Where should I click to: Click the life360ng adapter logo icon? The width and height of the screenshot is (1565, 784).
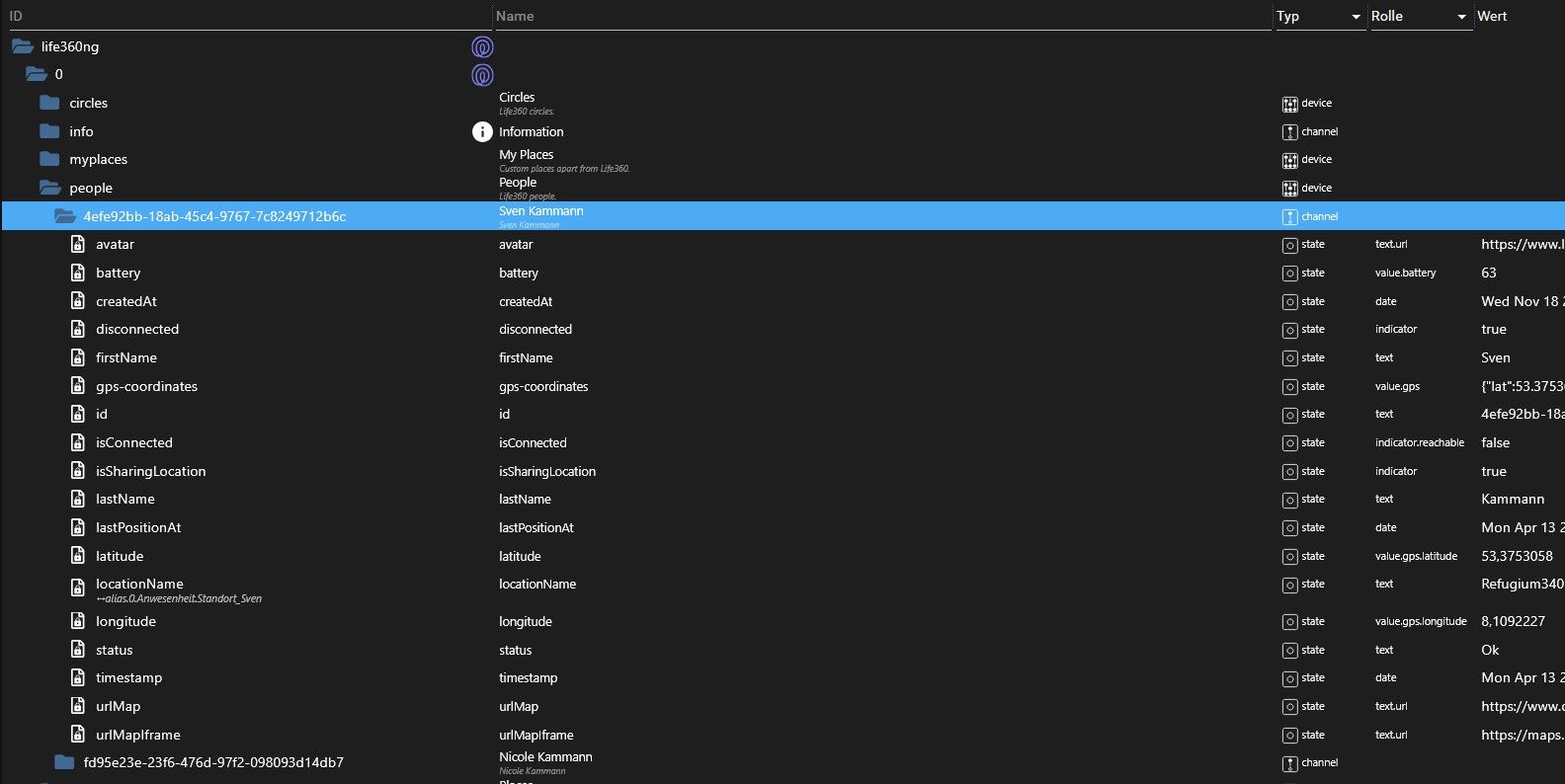point(482,46)
